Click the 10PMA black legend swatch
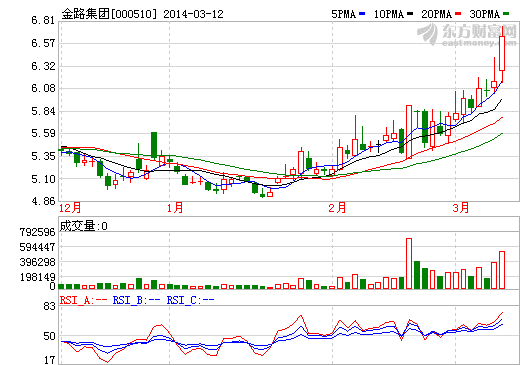The image size is (520, 365). click(x=410, y=14)
